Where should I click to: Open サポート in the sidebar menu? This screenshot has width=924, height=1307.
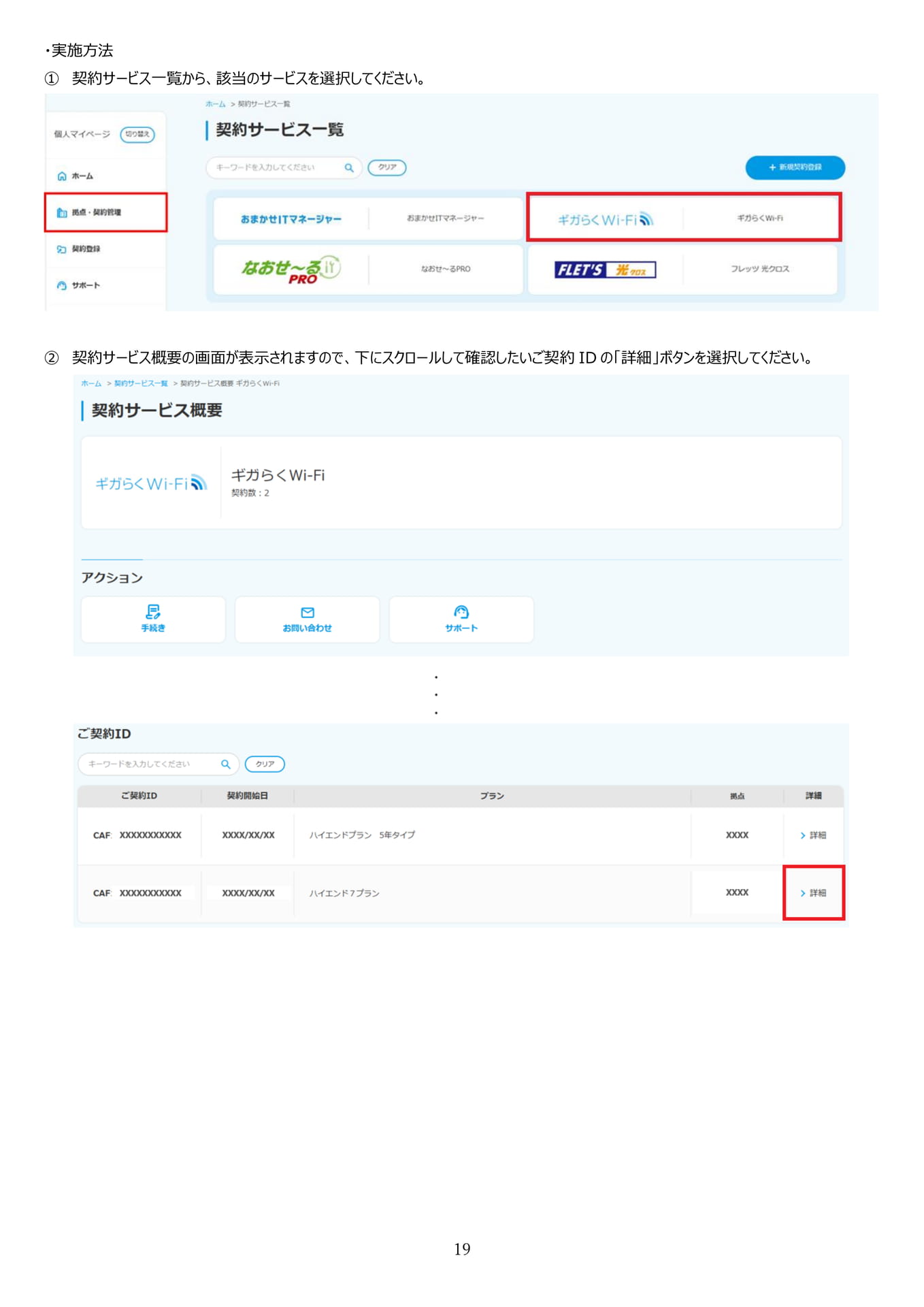pyautogui.click(x=86, y=285)
